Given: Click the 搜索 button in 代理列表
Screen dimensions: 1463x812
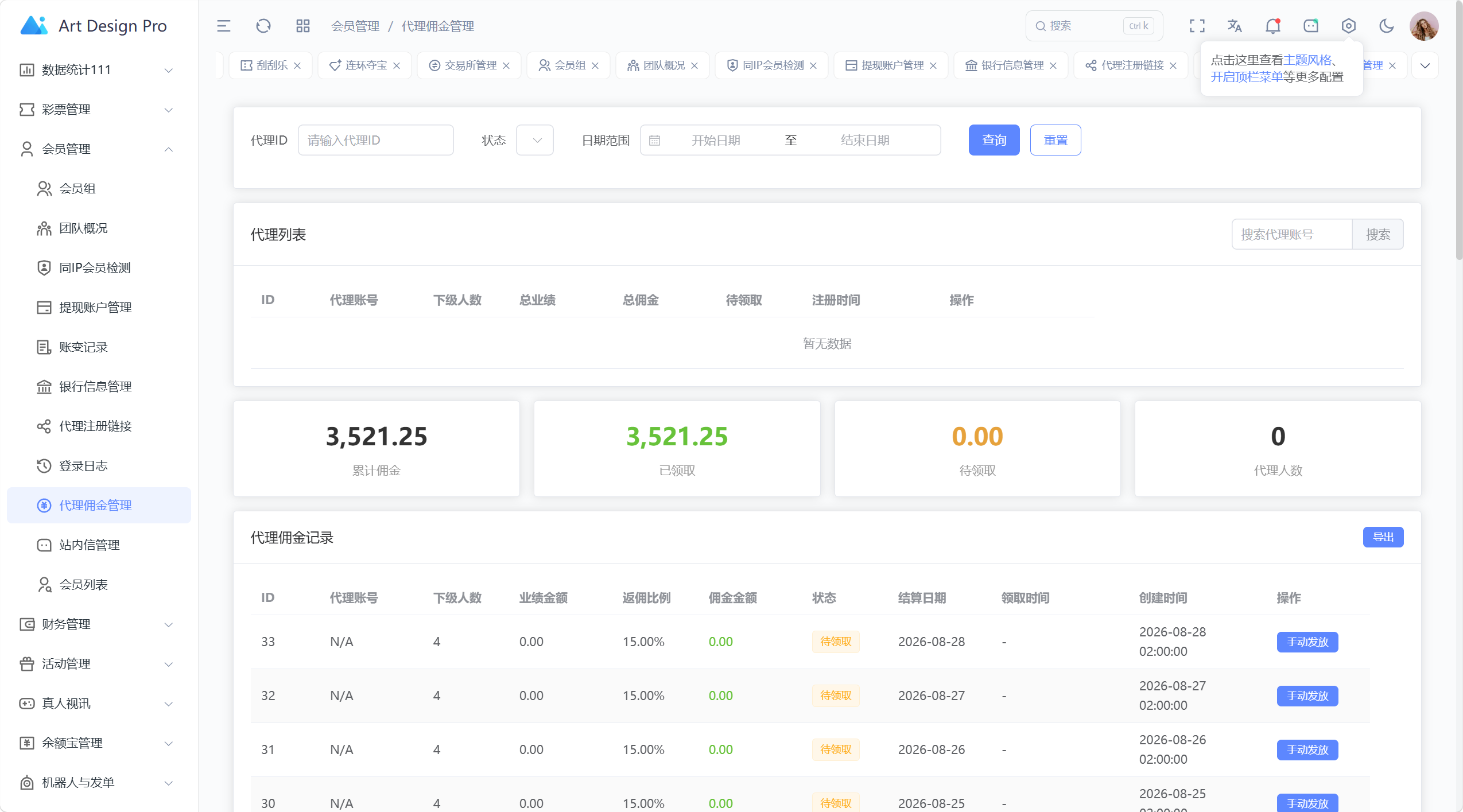Looking at the screenshot, I should 1377,234.
